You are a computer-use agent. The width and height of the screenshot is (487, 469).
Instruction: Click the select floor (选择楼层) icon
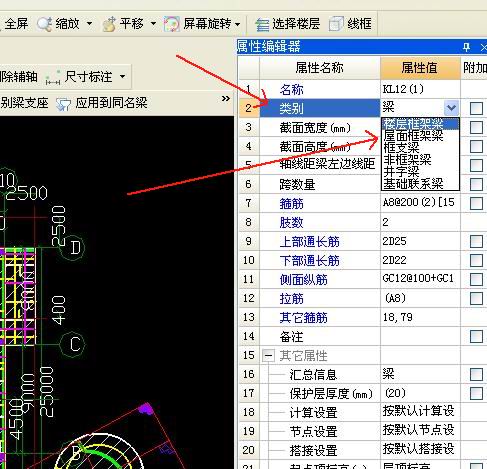click(262, 25)
